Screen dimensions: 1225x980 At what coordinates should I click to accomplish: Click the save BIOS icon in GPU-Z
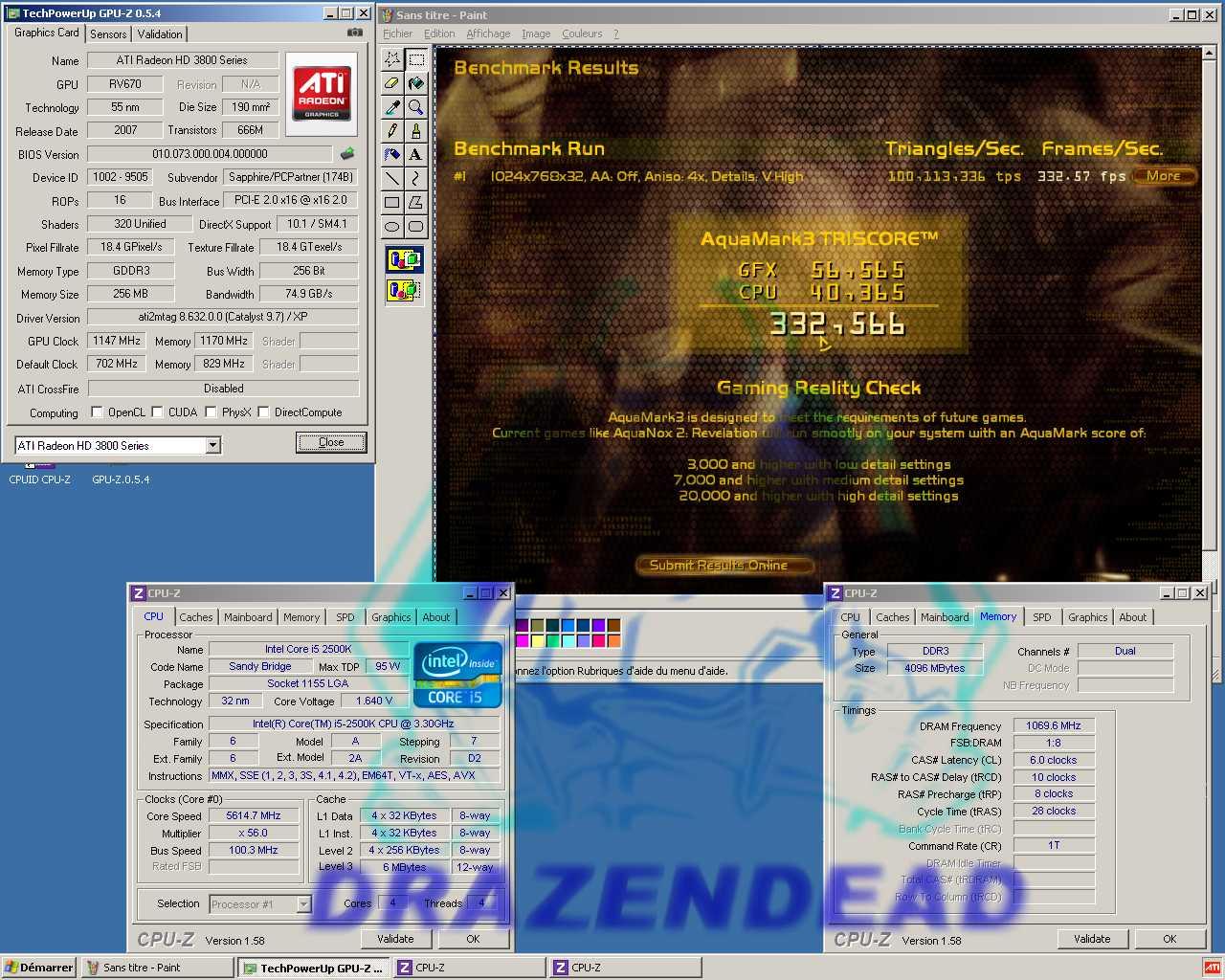(346, 153)
